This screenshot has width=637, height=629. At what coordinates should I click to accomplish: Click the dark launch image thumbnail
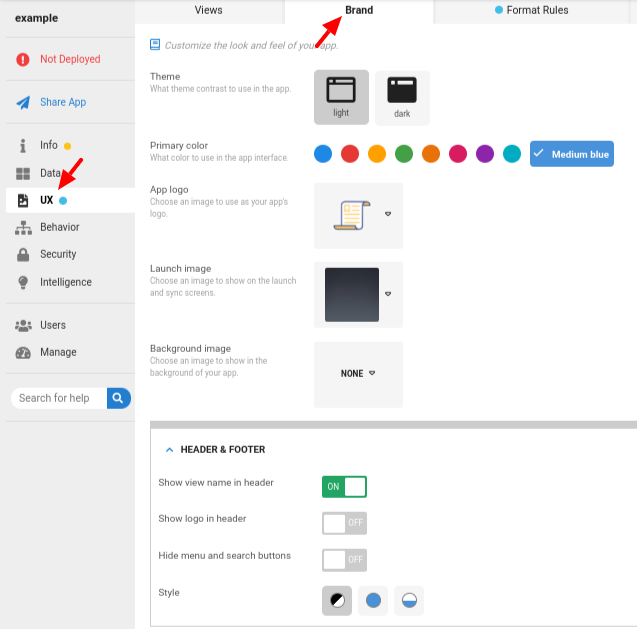click(352, 295)
